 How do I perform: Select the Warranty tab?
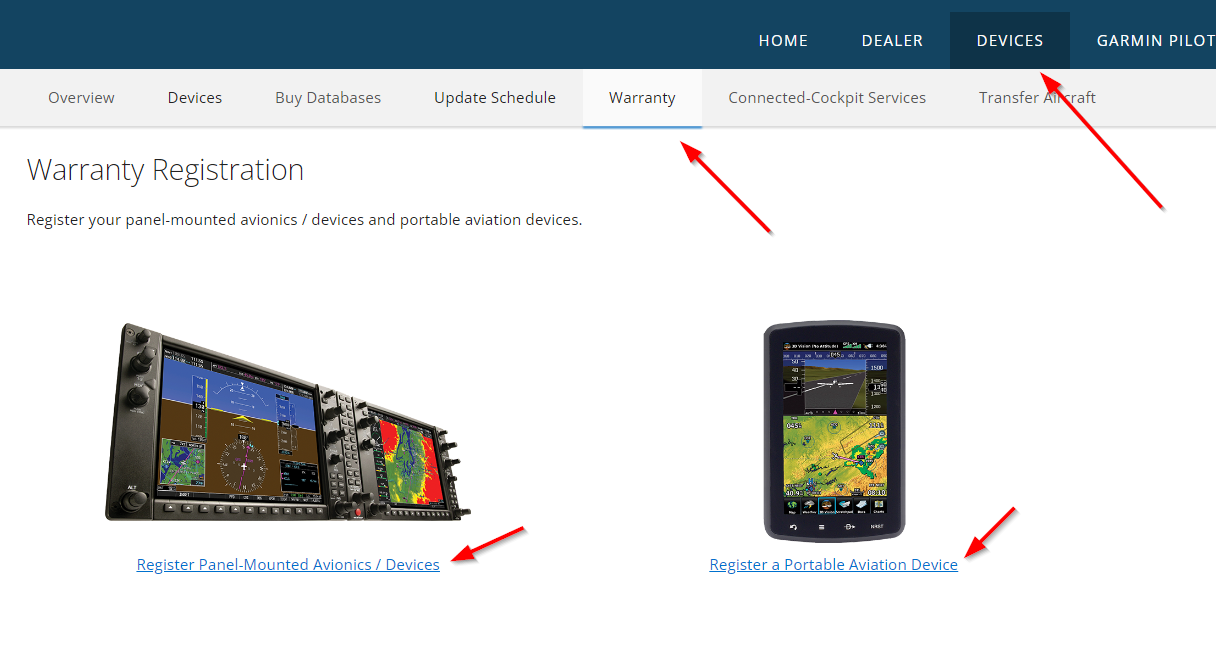pyautogui.click(x=642, y=98)
